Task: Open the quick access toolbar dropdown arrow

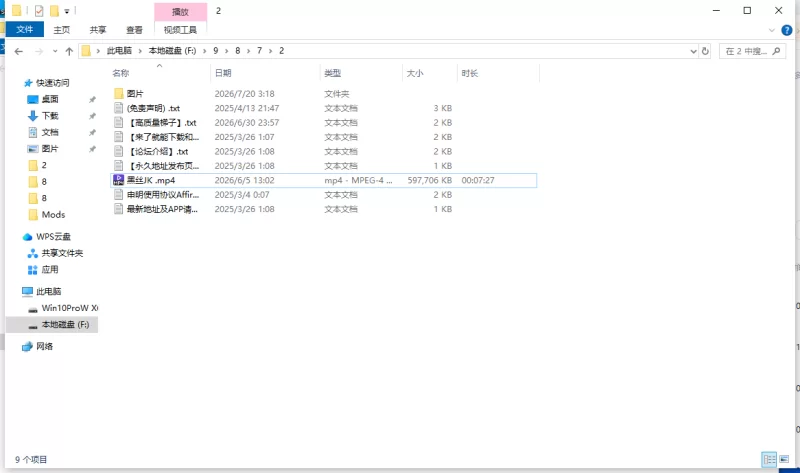Action: (x=66, y=11)
